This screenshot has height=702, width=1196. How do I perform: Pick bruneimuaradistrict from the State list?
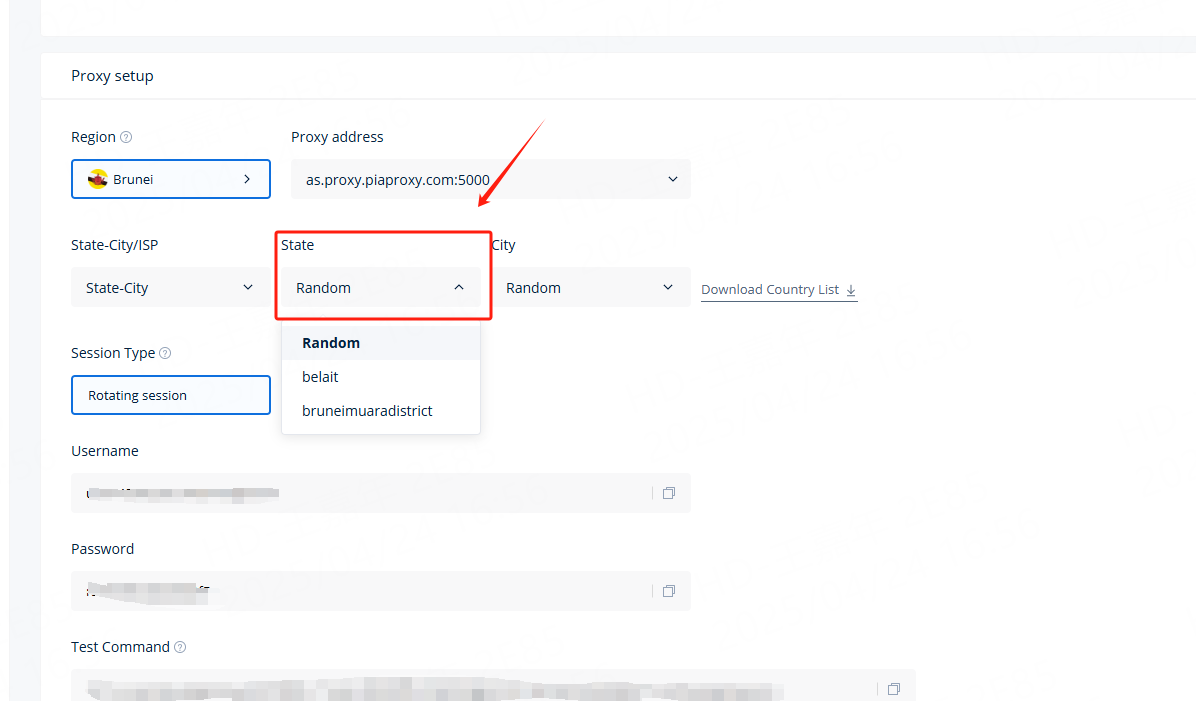[x=367, y=411]
